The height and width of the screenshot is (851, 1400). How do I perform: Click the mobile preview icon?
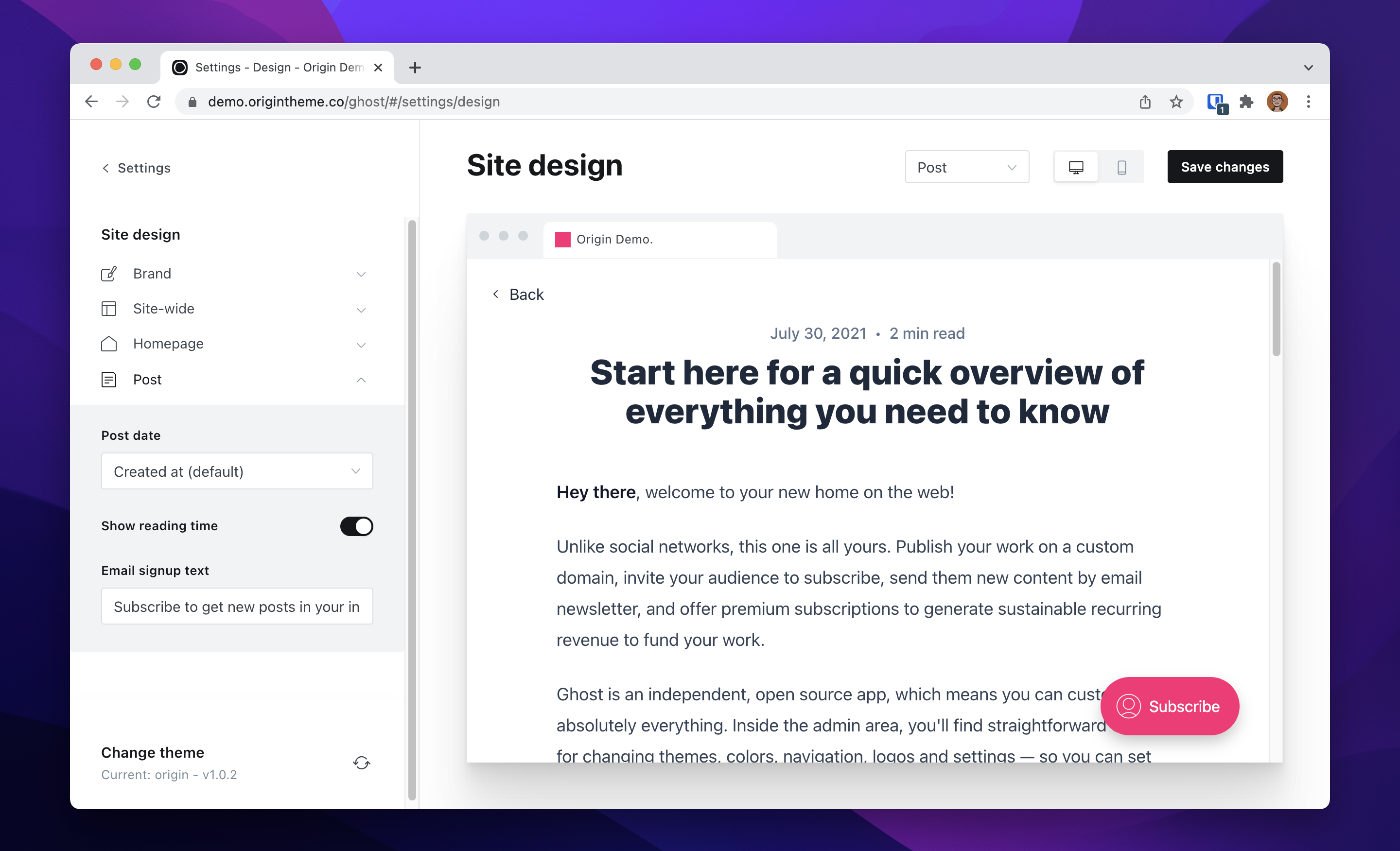(x=1122, y=167)
